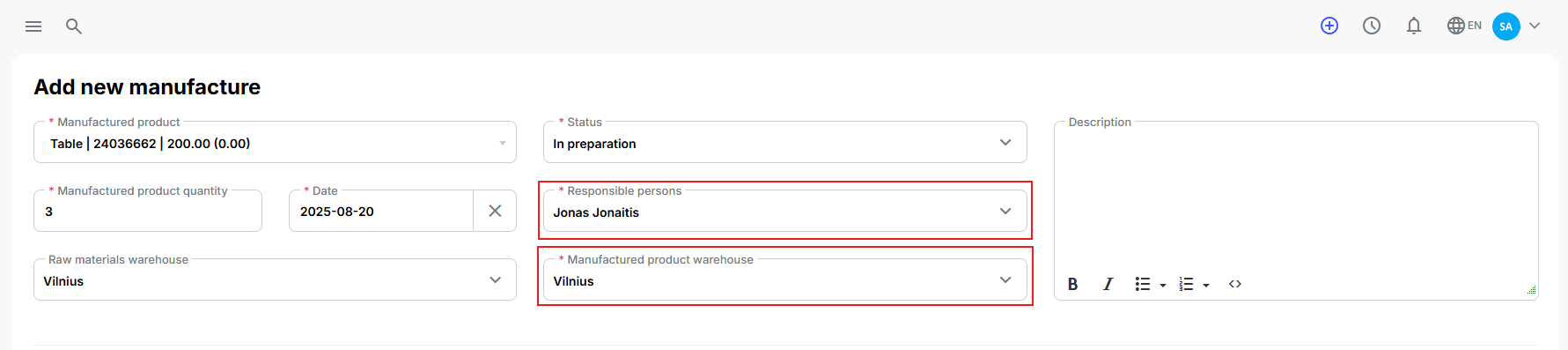Viewport: 1568px width, 350px height.
Task: Toggle bold in description editor
Action: [1072, 284]
